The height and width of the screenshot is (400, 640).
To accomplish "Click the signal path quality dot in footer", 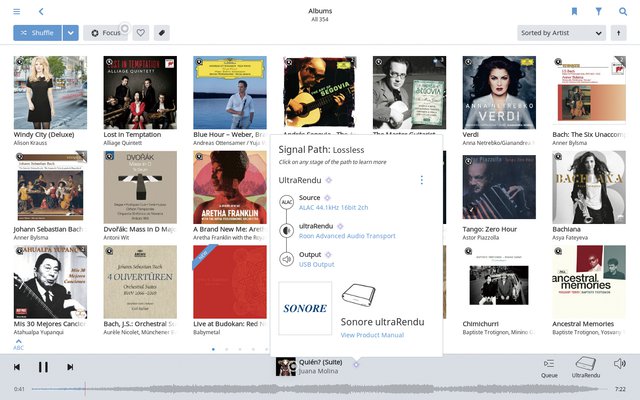I will [x=356, y=364].
